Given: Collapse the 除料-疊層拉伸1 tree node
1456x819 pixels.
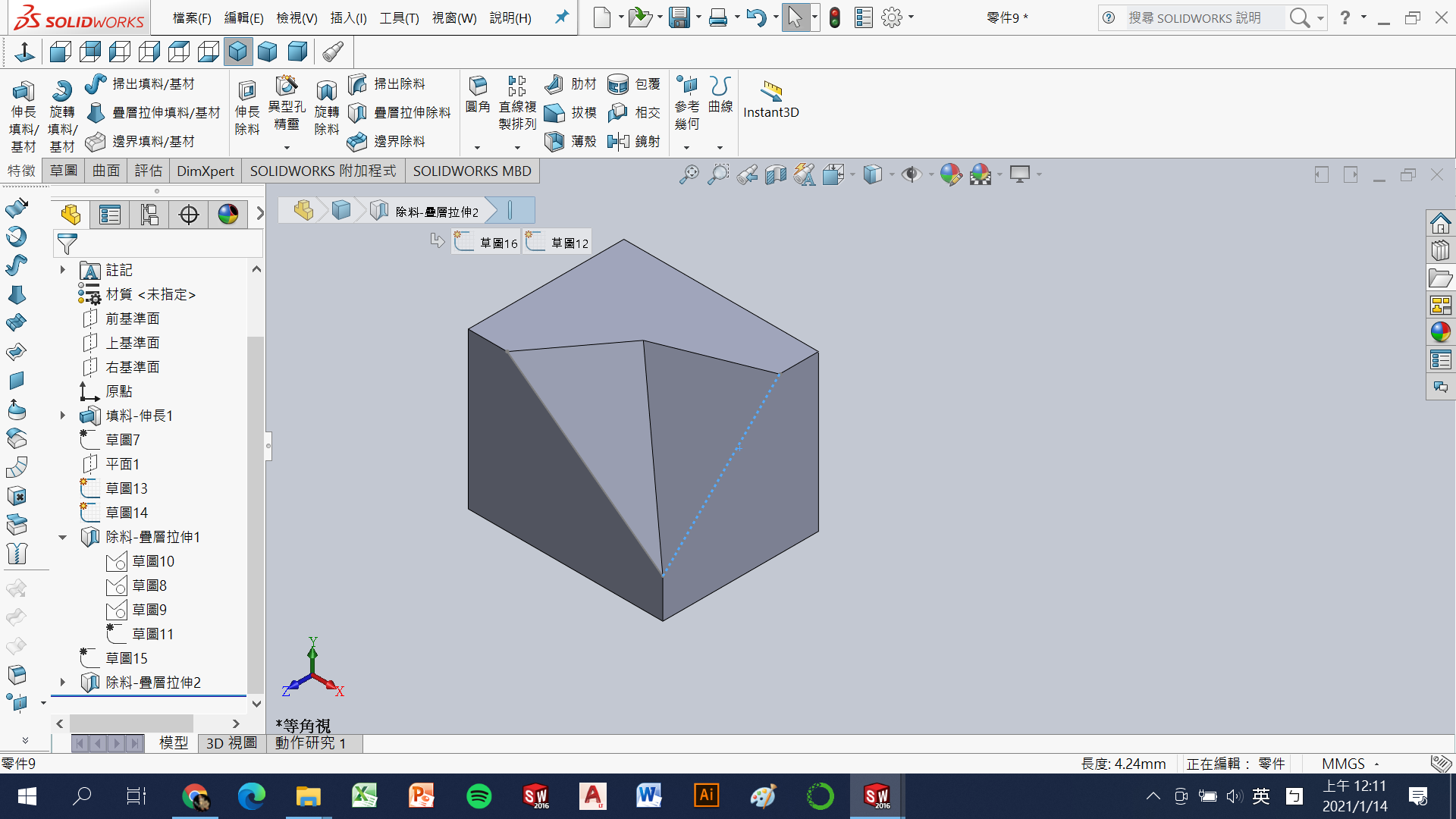Looking at the screenshot, I should [x=63, y=537].
